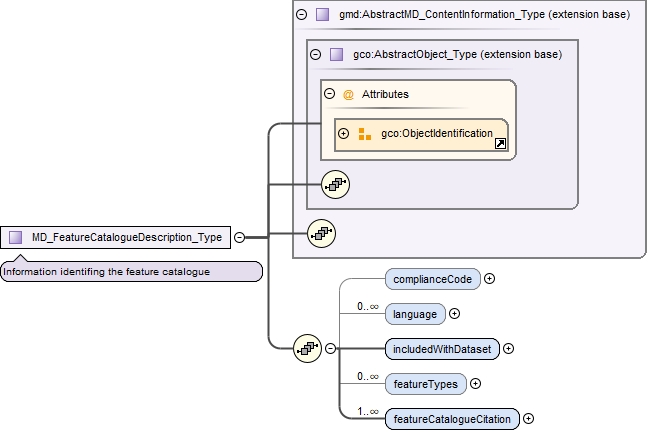This screenshot has height=435, width=648.
Task: Expand the gco:ObjectIdentification attribute group
Action: (344, 133)
